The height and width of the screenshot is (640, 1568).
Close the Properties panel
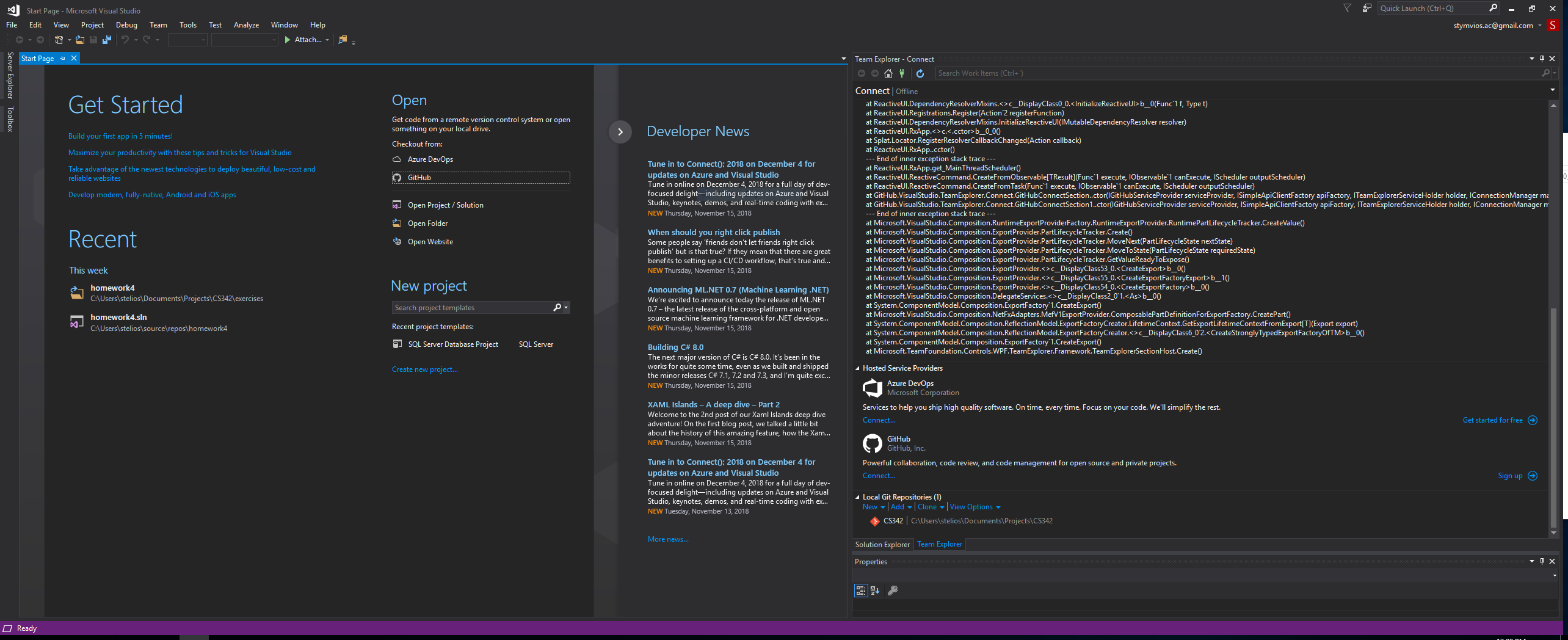(x=1552, y=561)
